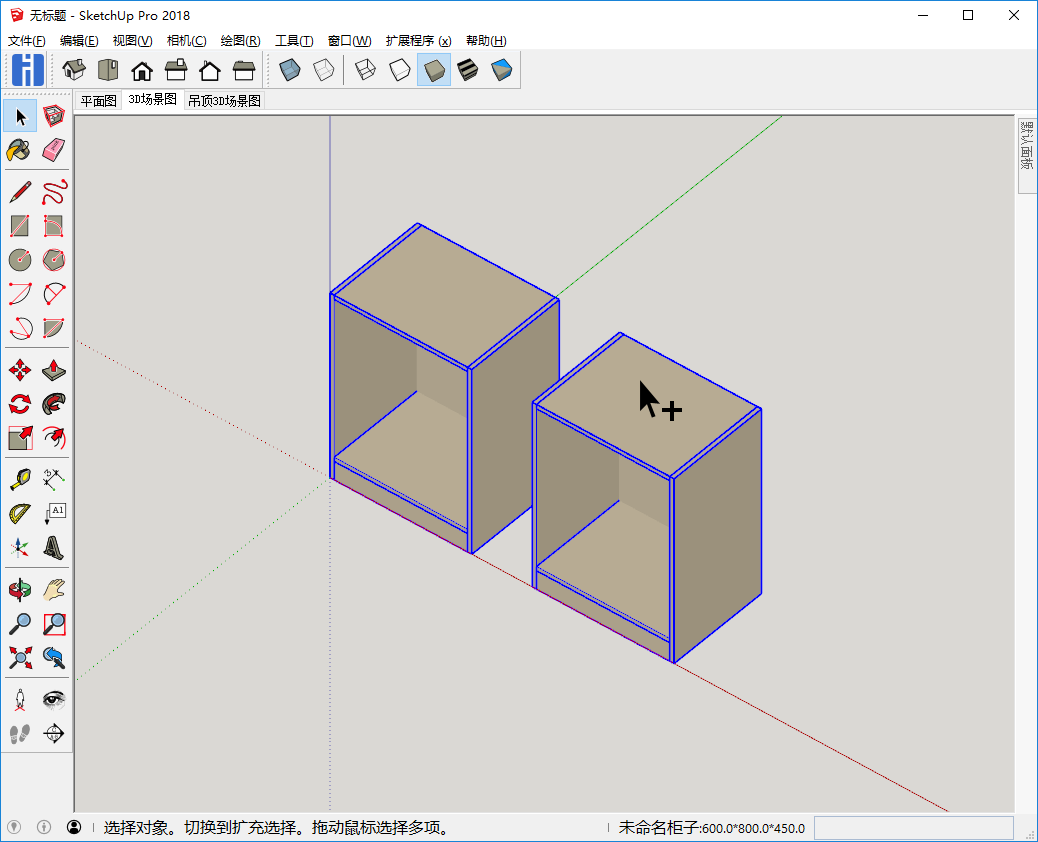Enable Wireframe display style
This screenshot has height=842, width=1038.
366,70
